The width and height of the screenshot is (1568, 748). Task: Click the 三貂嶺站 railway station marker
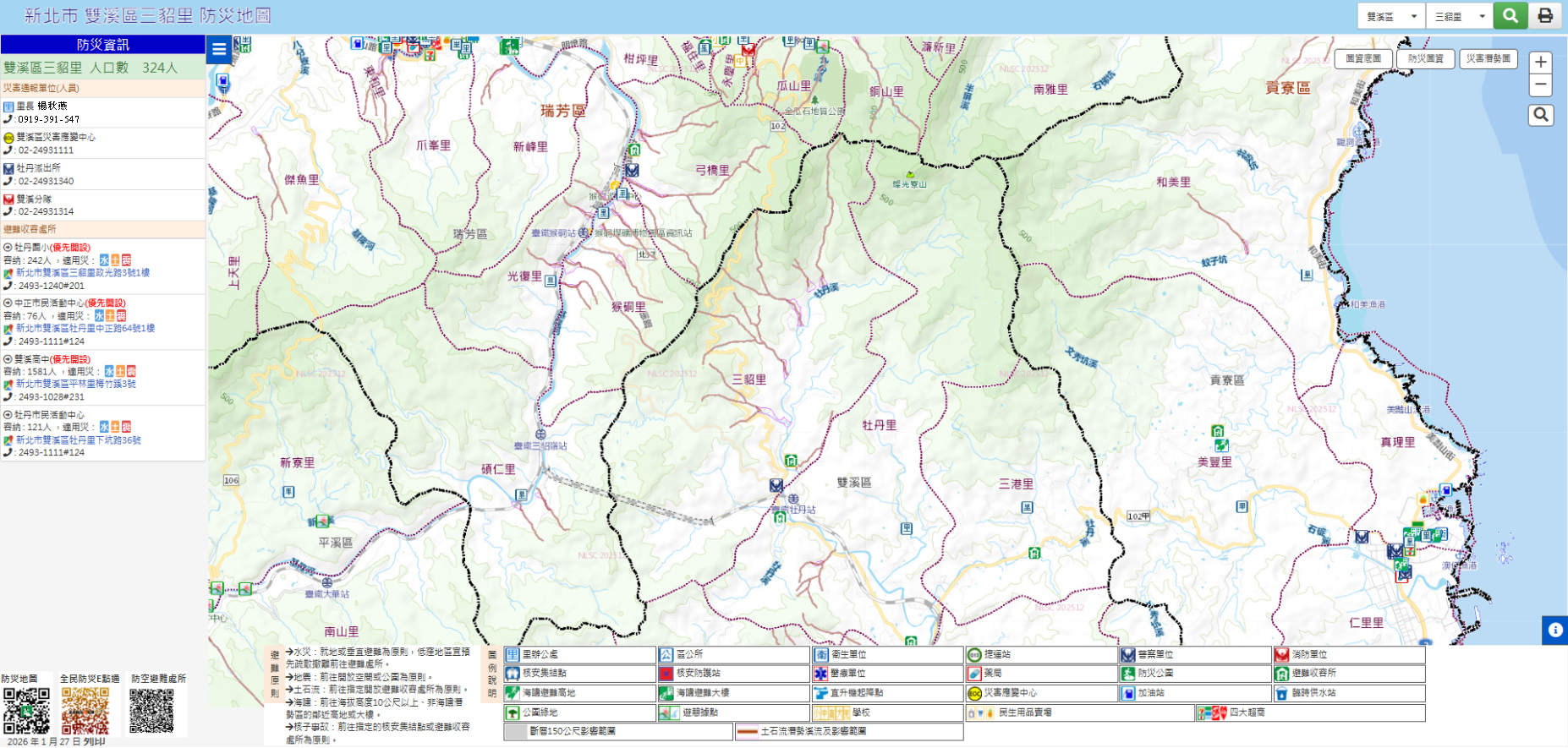[x=540, y=434]
